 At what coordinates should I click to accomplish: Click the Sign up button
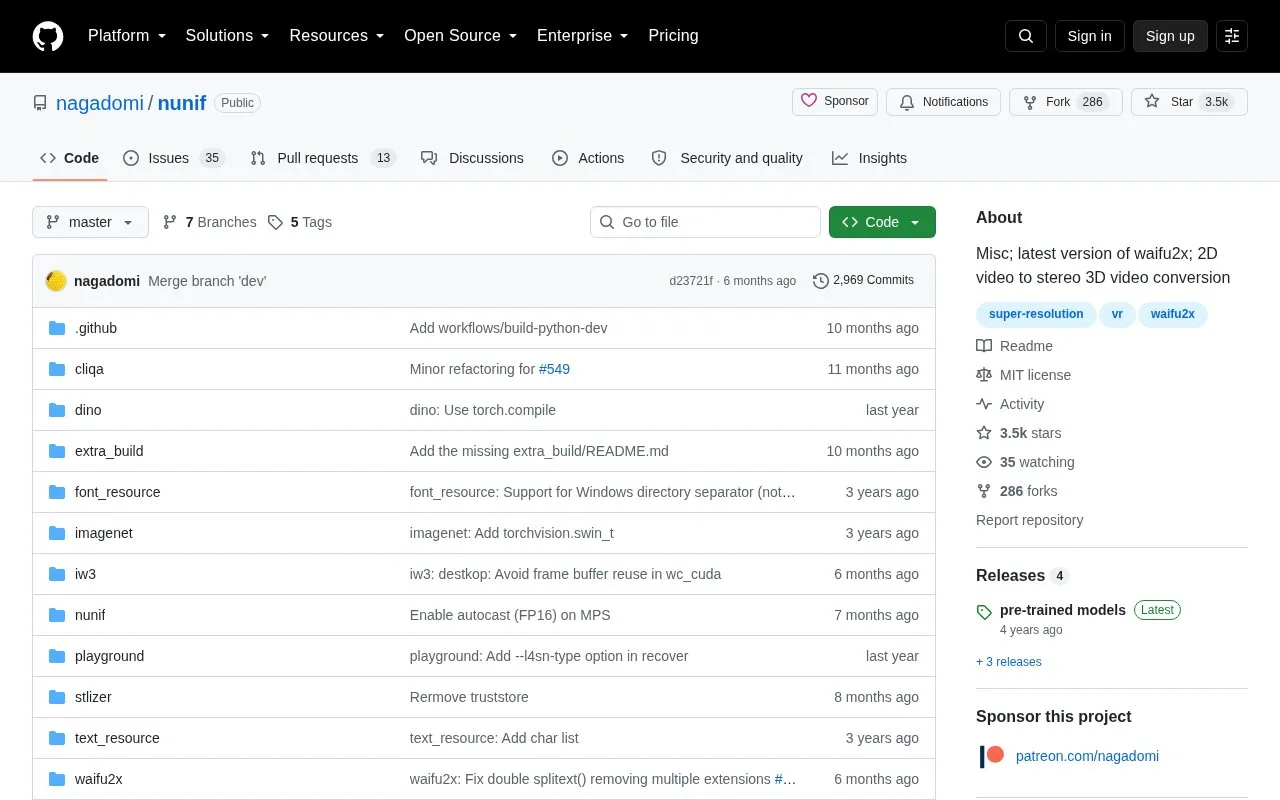(1170, 36)
